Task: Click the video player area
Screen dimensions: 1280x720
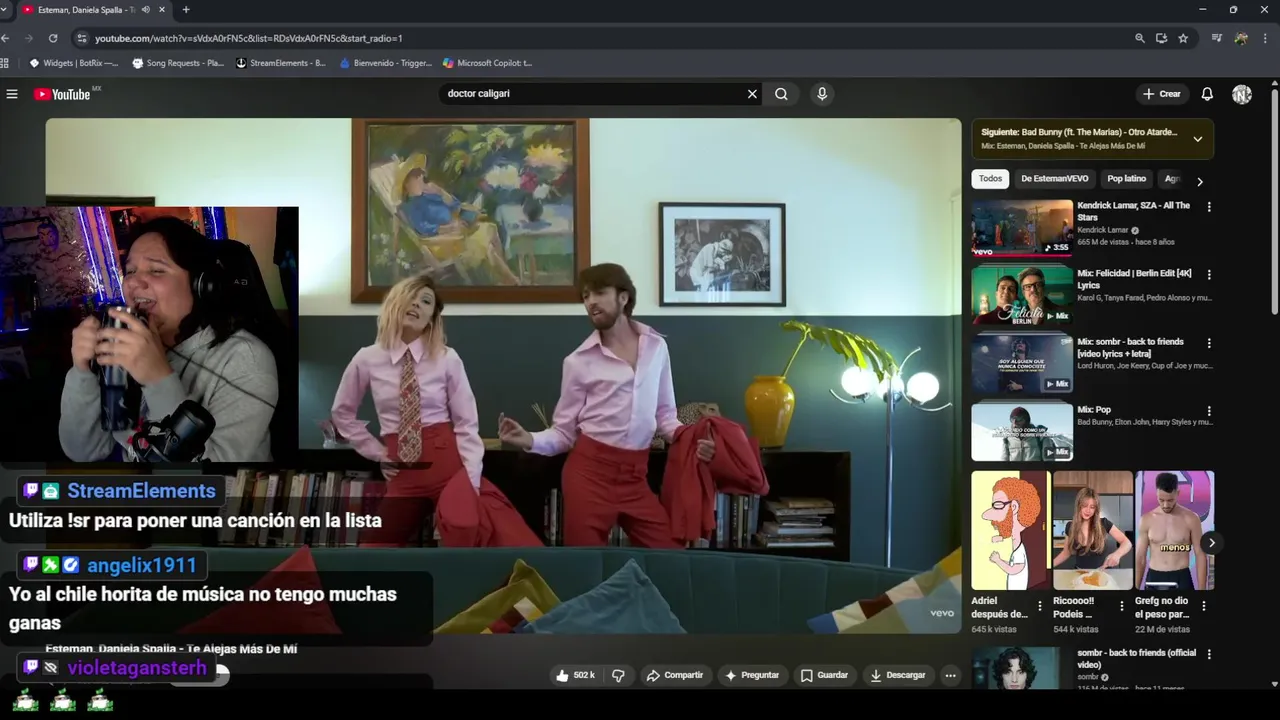Action: (503, 375)
